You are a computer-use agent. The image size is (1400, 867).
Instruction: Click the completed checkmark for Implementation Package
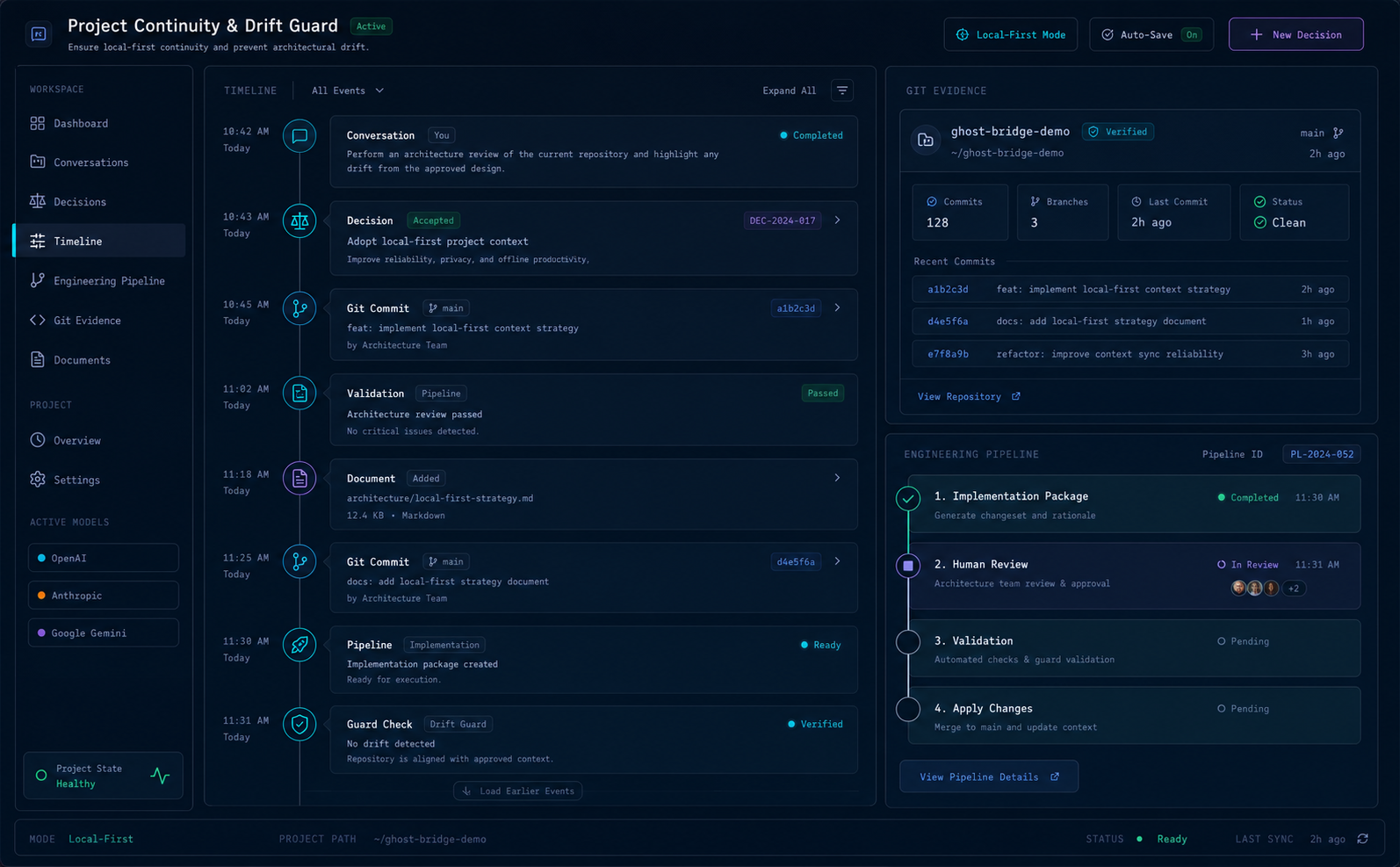pyautogui.click(x=908, y=498)
